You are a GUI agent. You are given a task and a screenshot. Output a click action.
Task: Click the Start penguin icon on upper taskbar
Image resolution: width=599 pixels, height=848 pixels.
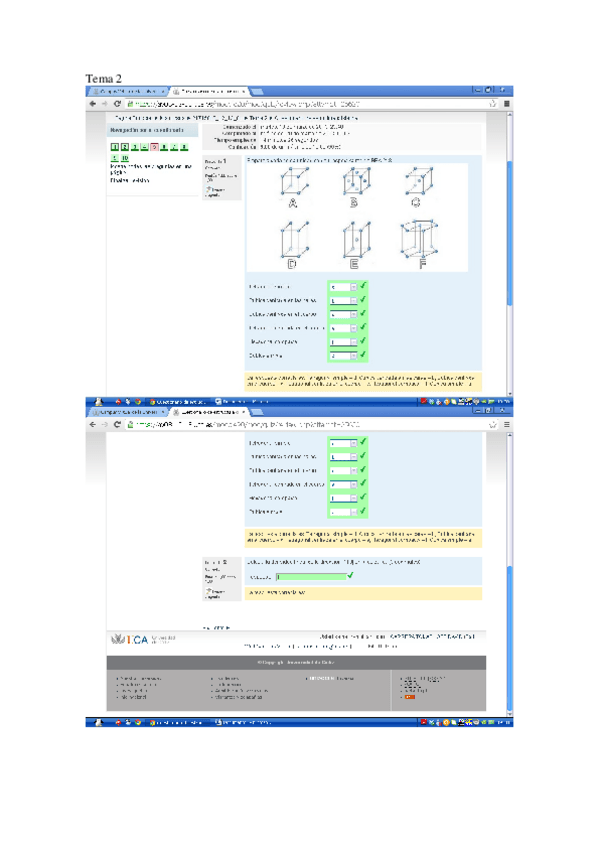click(98, 401)
